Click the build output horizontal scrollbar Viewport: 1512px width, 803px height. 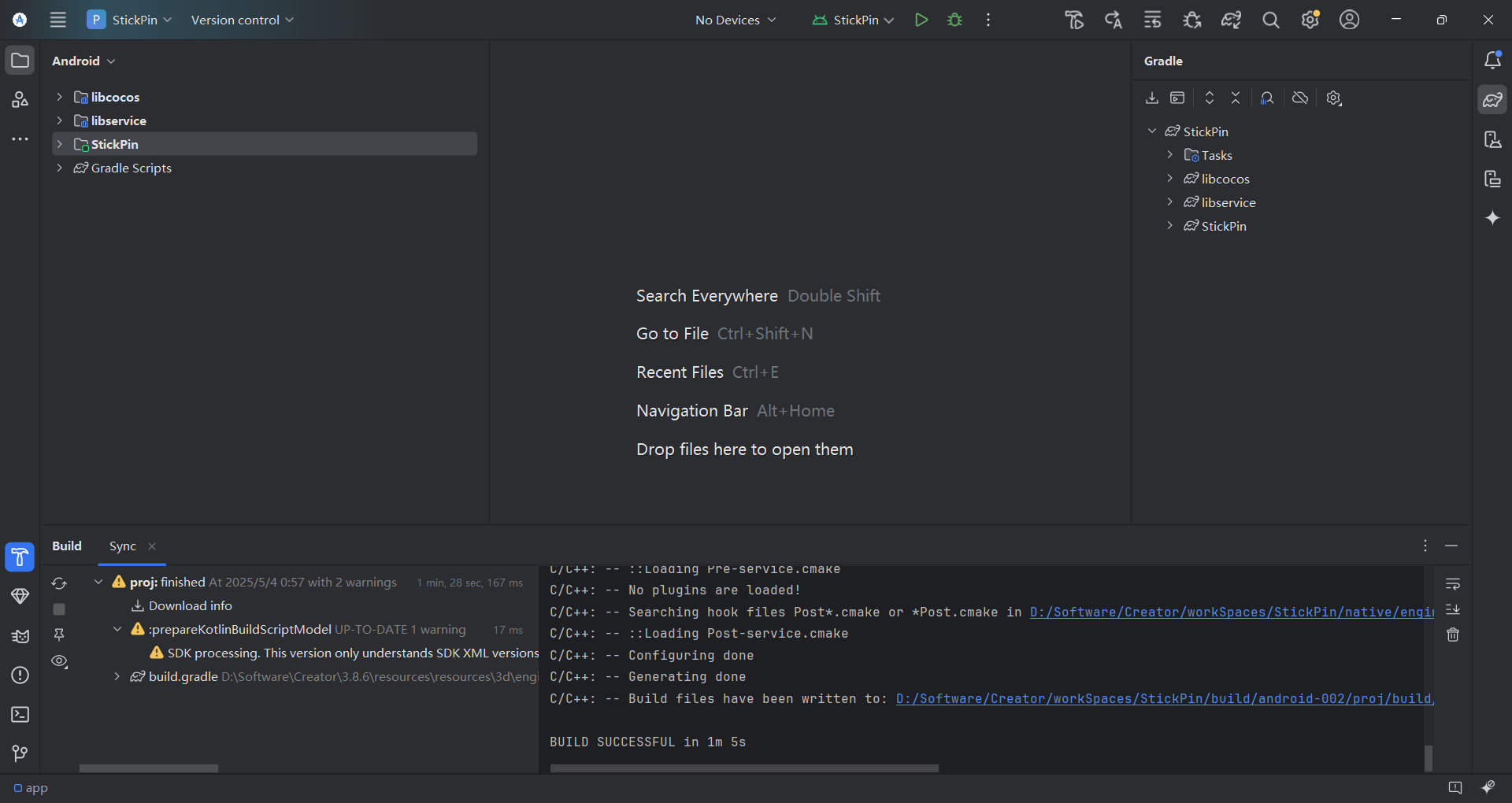pyautogui.click(x=744, y=768)
